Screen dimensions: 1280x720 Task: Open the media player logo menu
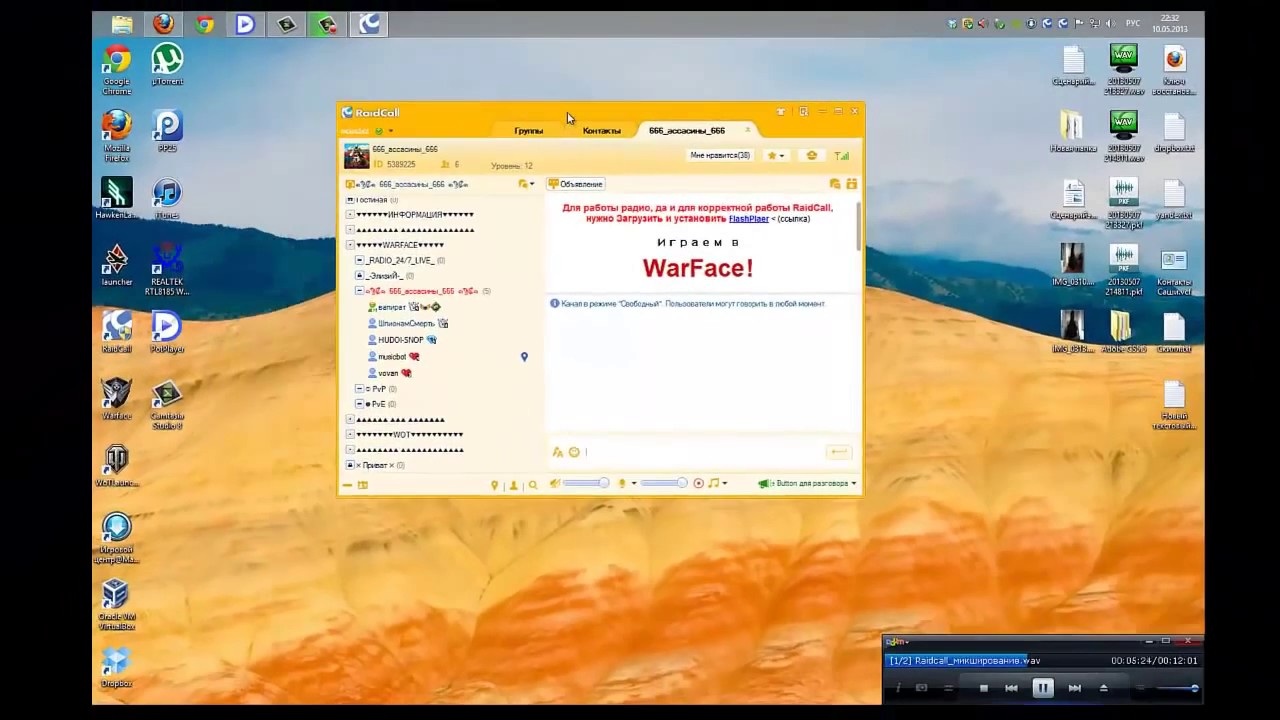pos(896,641)
